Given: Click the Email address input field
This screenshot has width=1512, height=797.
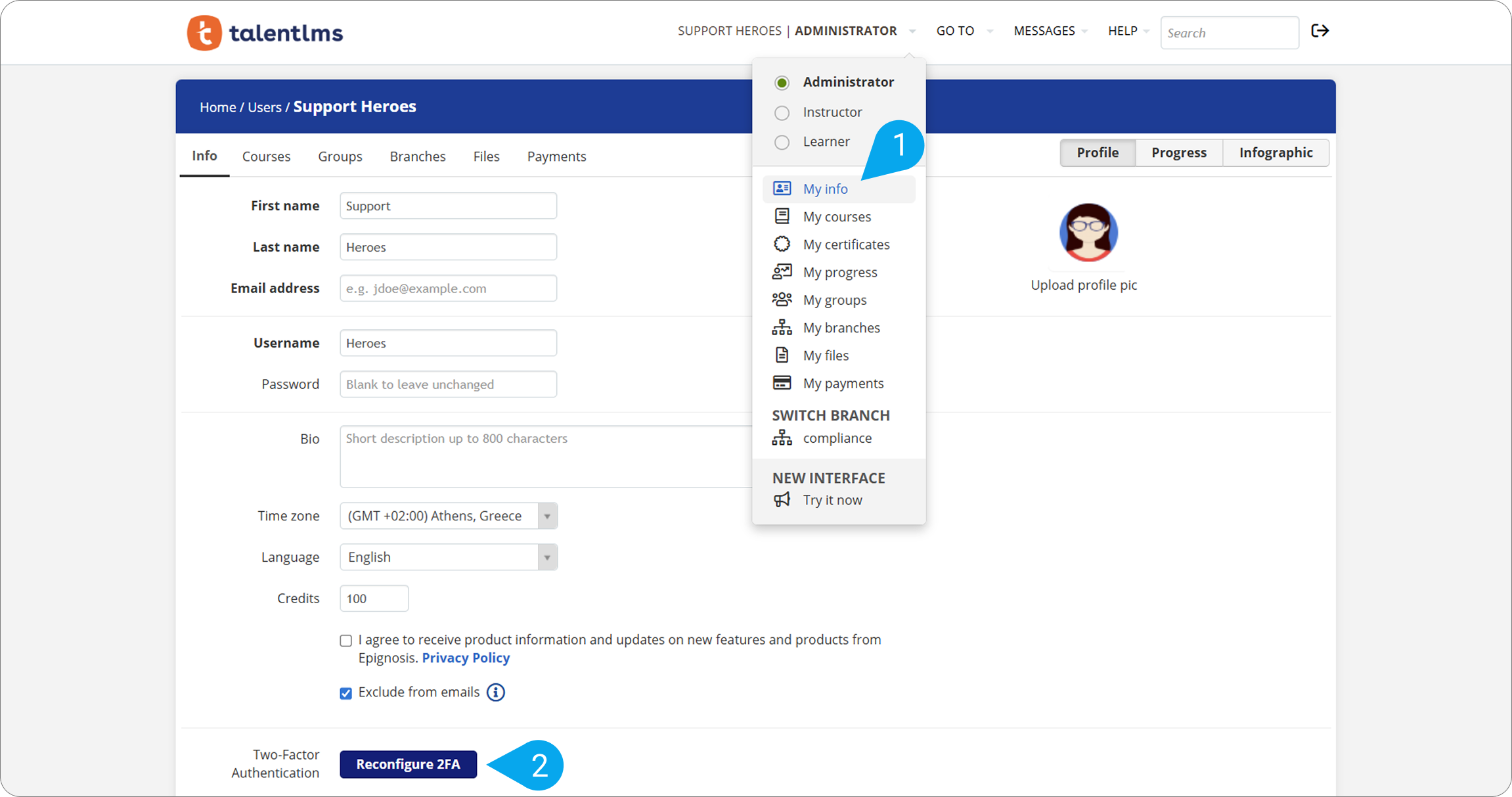Looking at the screenshot, I should [448, 288].
